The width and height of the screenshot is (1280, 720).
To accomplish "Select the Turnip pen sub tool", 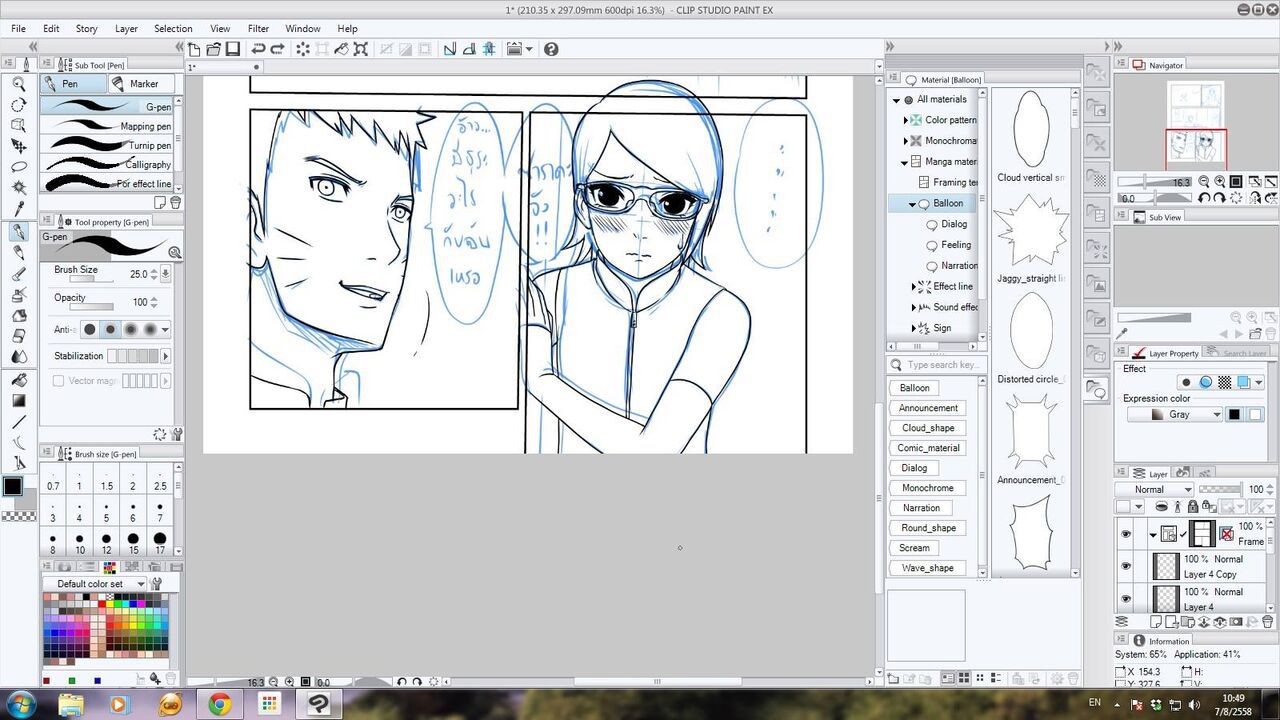I will point(108,145).
